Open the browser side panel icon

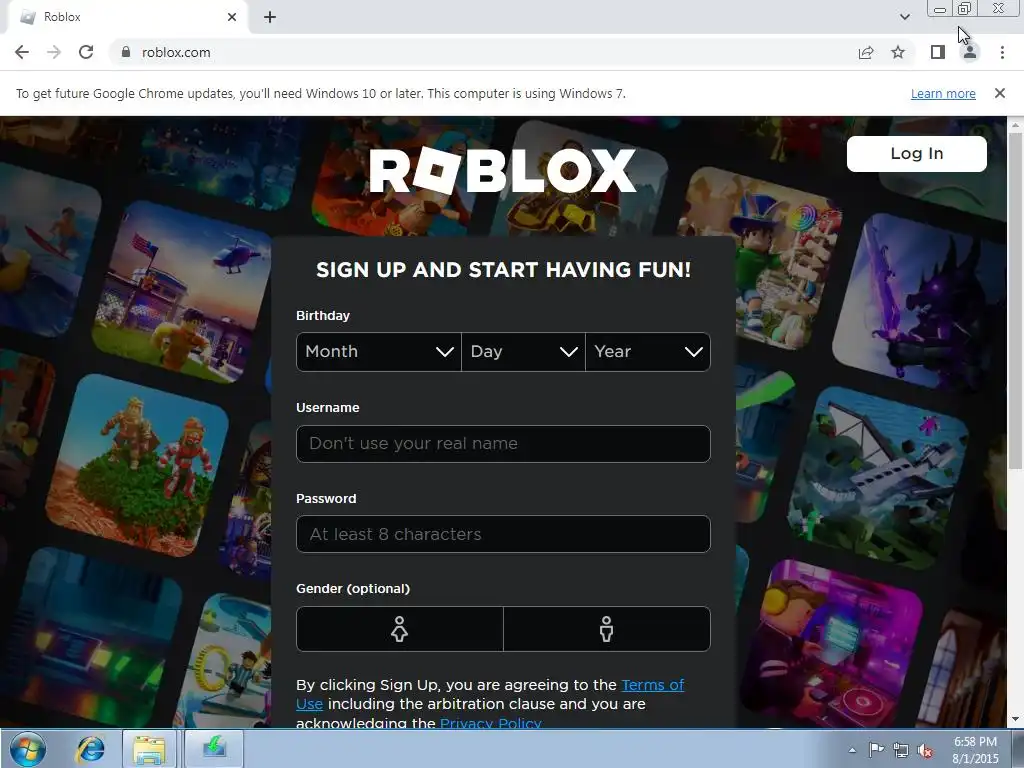point(938,52)
